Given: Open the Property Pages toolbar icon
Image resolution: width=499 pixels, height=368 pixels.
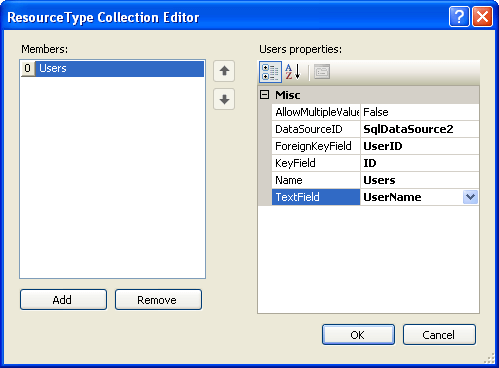Looking at the screenshot, I should coord(322,72).
